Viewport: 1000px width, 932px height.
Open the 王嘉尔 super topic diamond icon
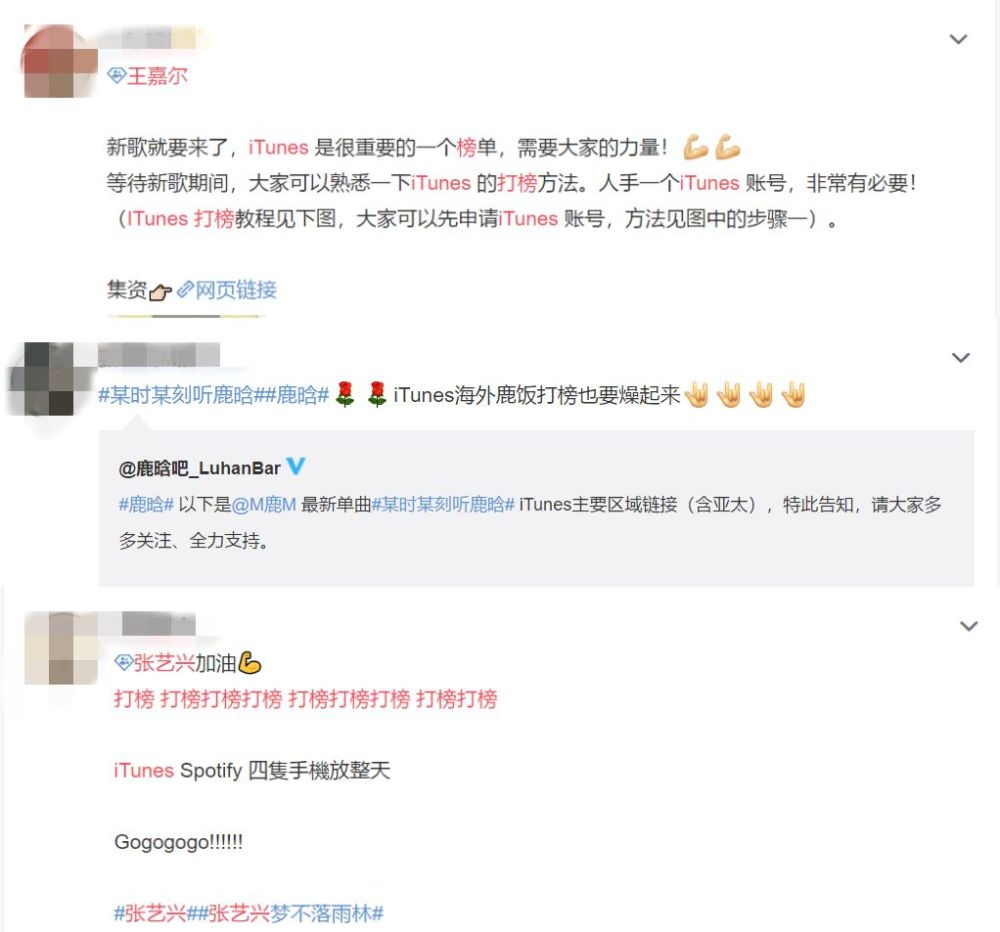(116, 76)
